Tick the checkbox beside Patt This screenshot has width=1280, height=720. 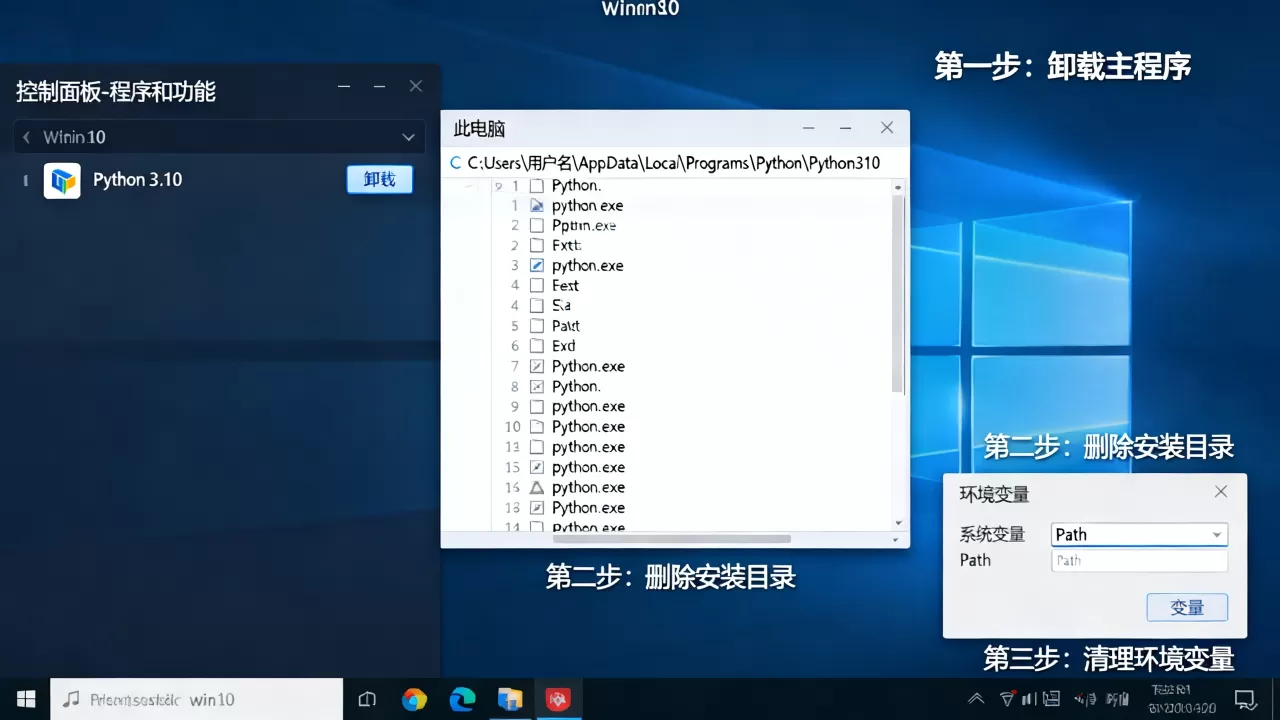pyautogui.click(x=537, y=326)
